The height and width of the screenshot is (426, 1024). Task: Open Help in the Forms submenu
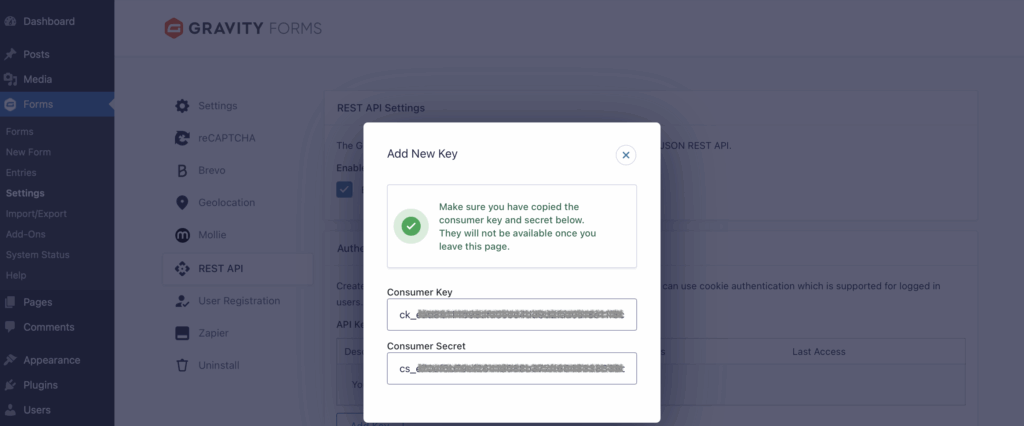coord(16,275)
